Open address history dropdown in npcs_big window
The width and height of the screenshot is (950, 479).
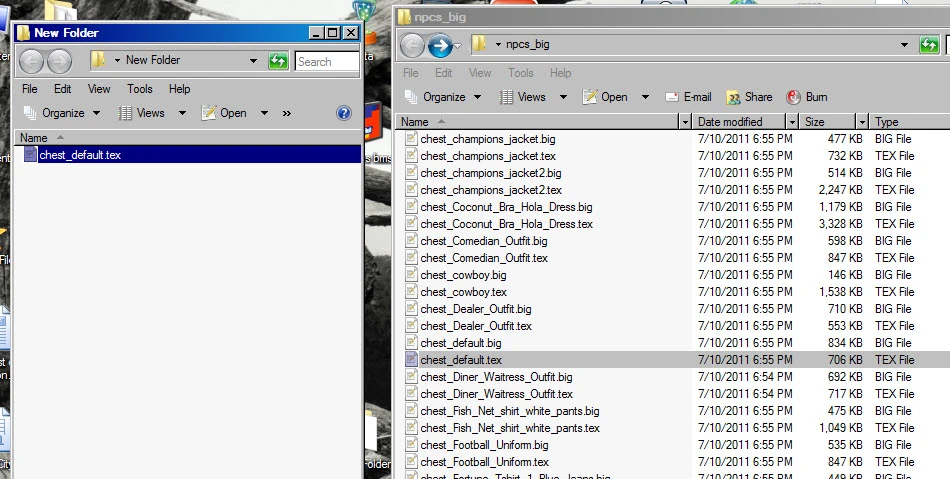pyautogui.click(x=904, y=45)
